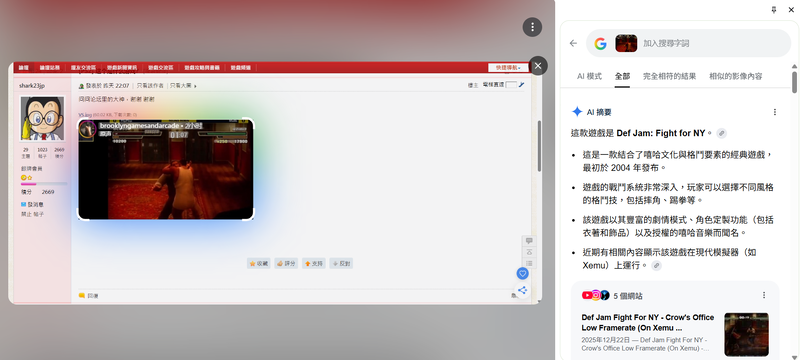Click the user icon beside 發表於
The width and height of the screenshot is (800, 360).
(x=81, y=86)
